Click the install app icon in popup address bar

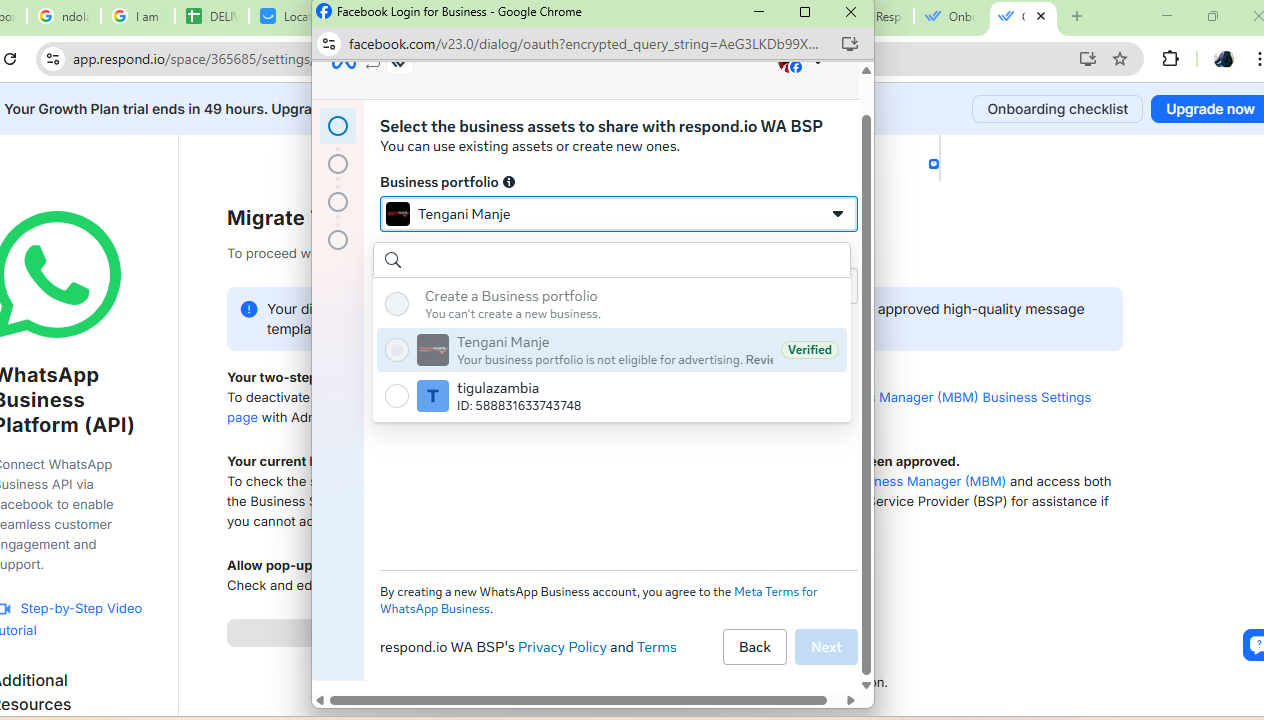point(850,44)
